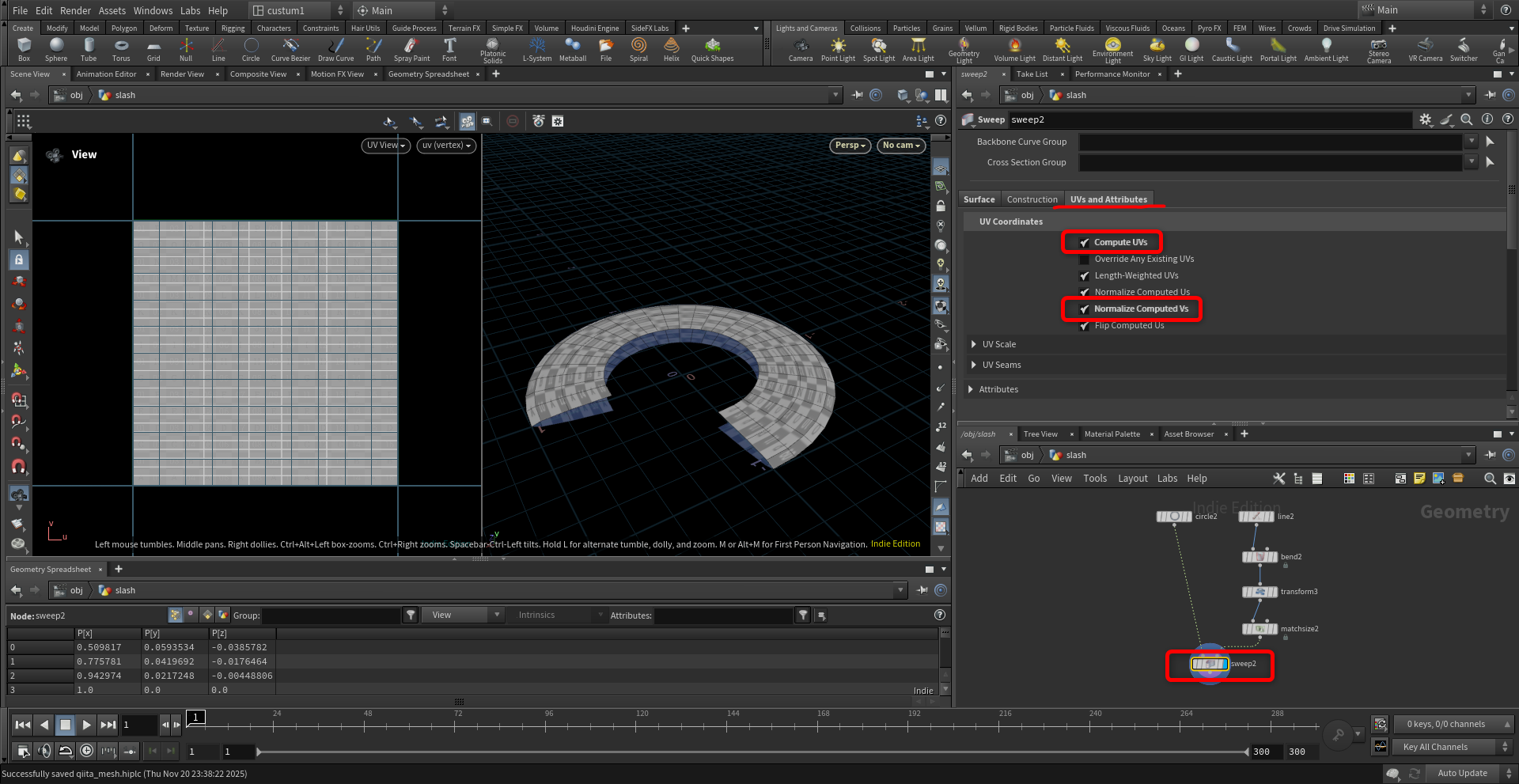
Task: Open the Render menu
Action: (x=75, y=10)
